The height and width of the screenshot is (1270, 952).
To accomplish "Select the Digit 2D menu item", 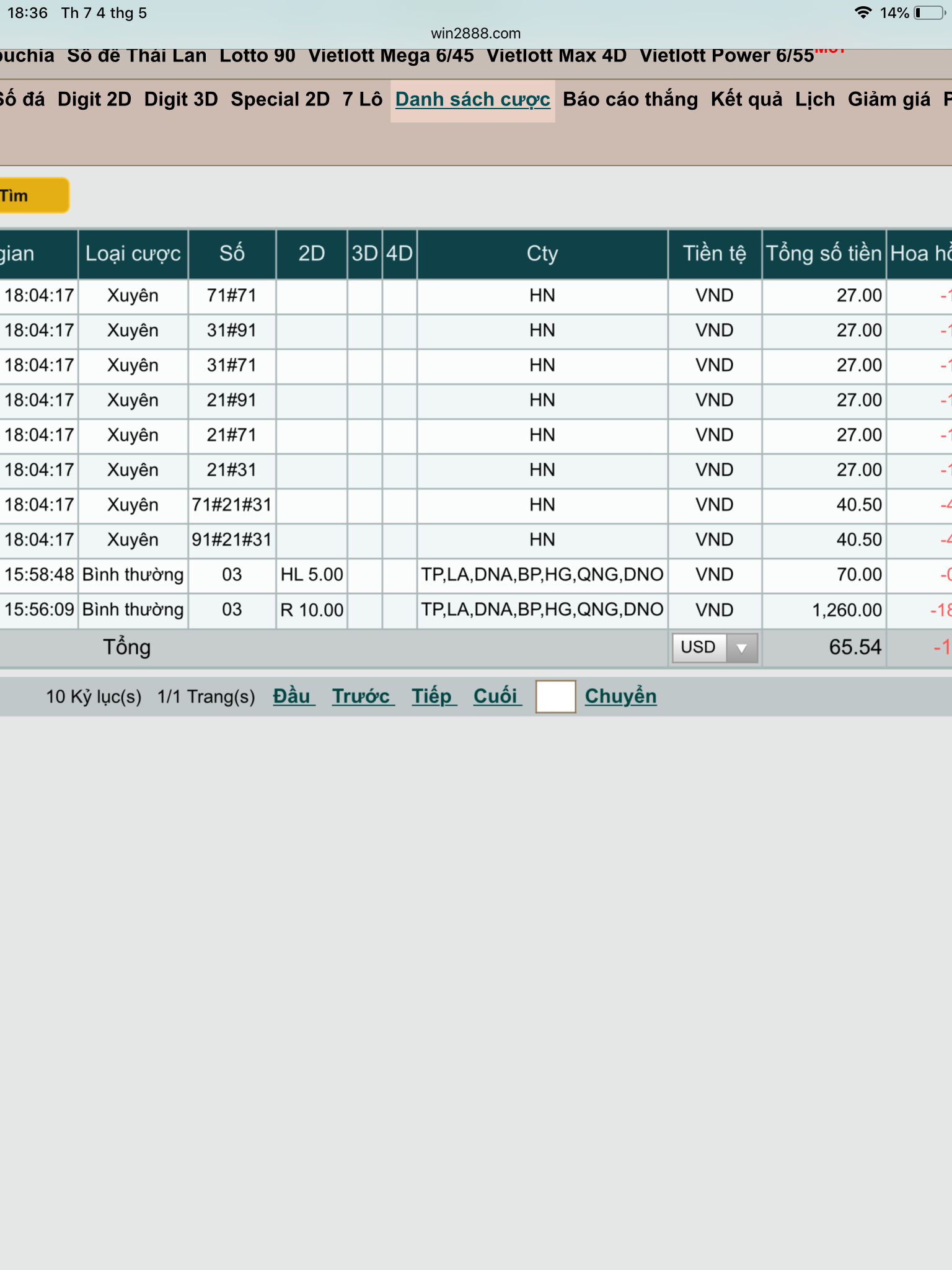I will [x=94, y=100].
